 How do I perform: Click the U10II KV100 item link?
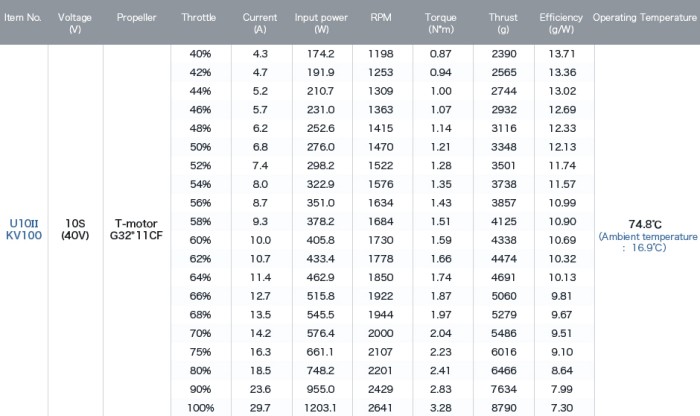coord(24,229)
